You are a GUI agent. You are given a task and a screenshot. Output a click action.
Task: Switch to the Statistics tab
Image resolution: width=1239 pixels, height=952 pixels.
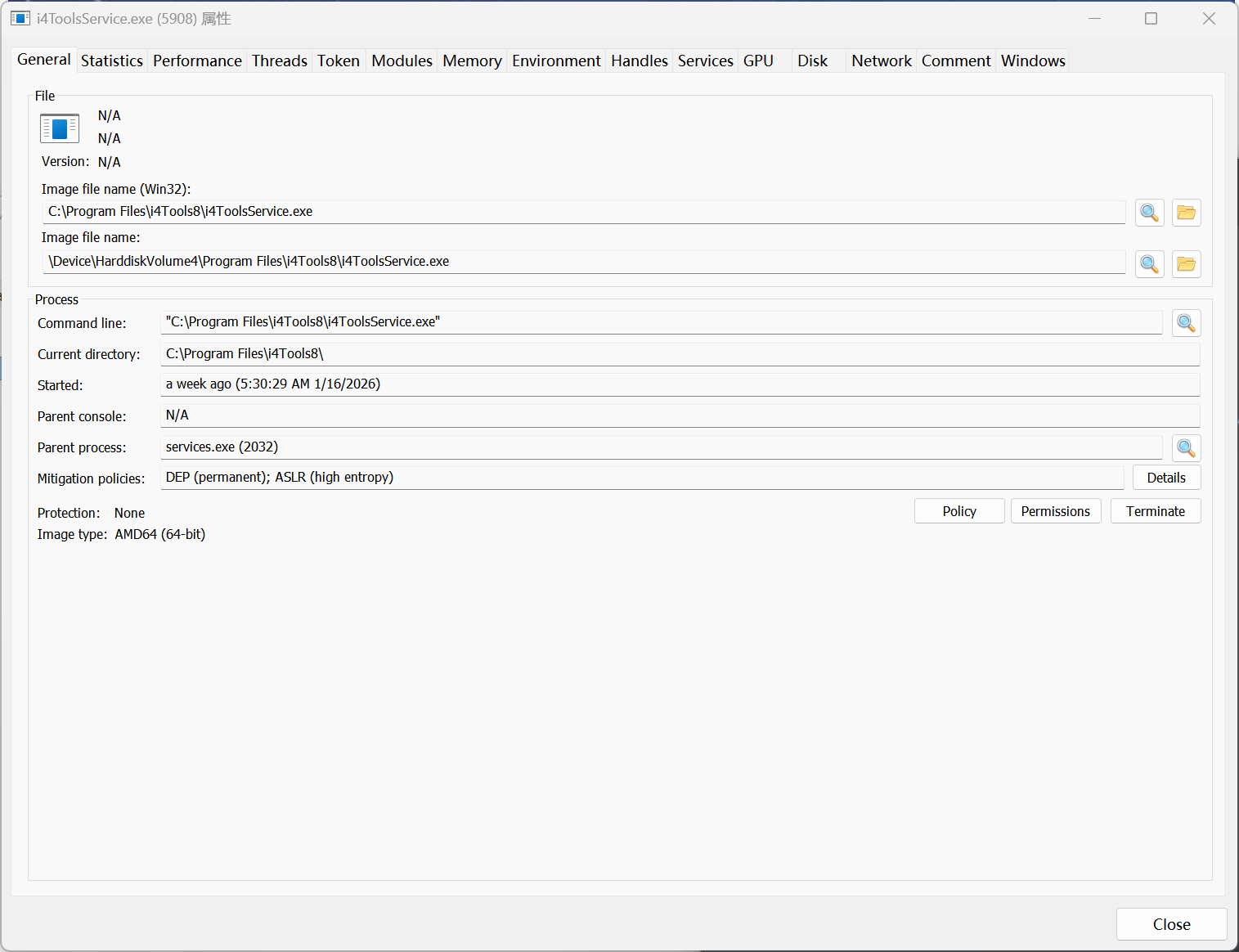[112, 61]
